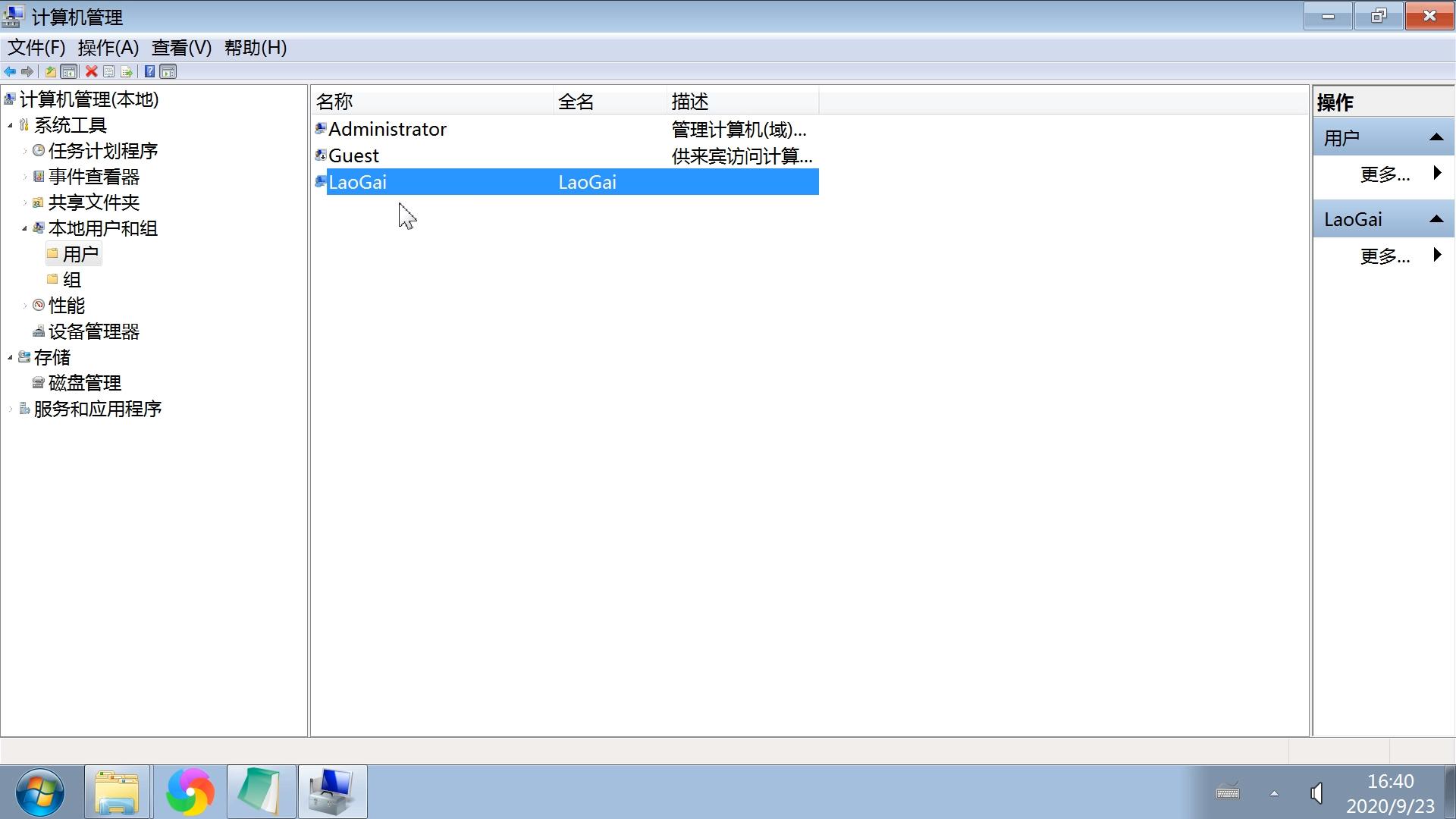Toggle the Show/Hide Action Pane toolbar button
This screenshot has height=819, width=1456.
click(168, 71)
